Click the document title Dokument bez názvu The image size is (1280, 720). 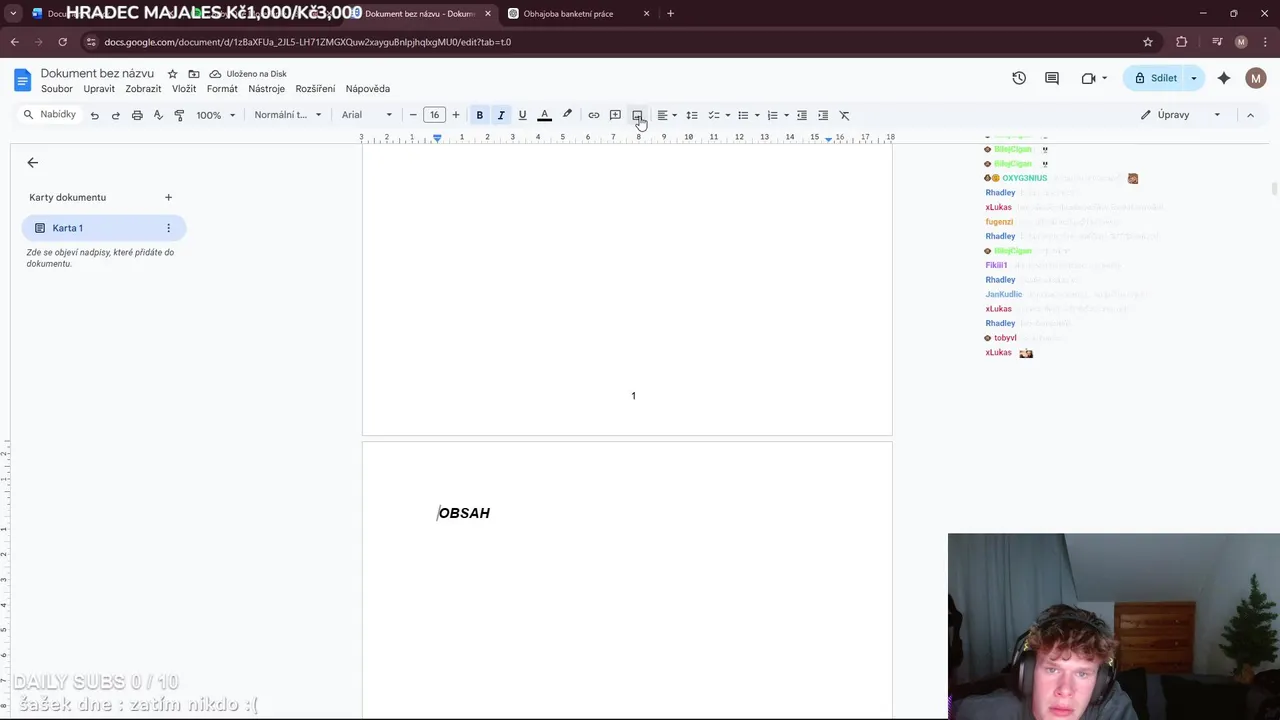(97, 74)
